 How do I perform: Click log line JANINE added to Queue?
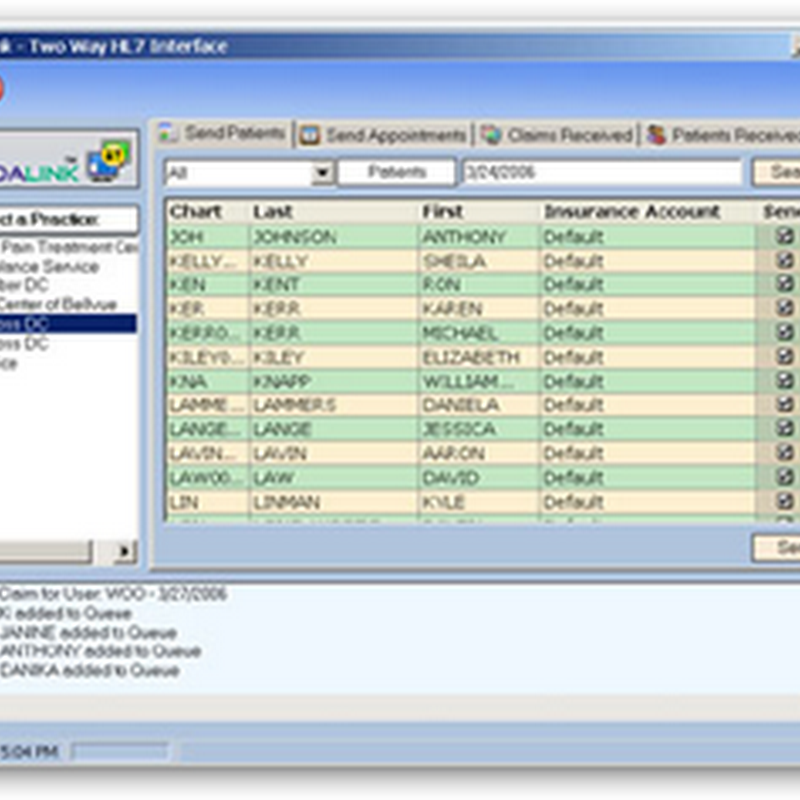coord(88,633)
